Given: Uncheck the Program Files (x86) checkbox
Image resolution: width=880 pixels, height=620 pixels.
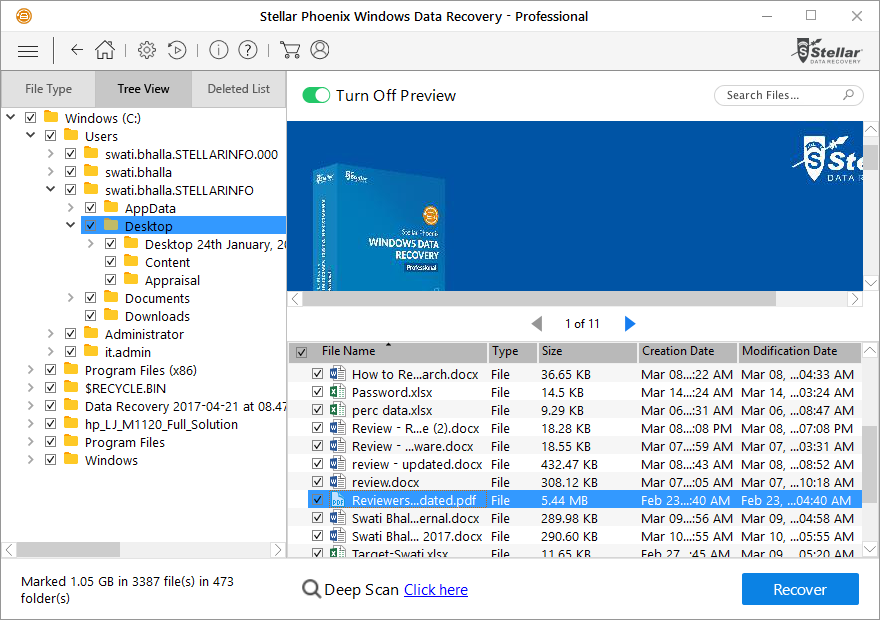Looking at the screenshot, I should point(51,370).
